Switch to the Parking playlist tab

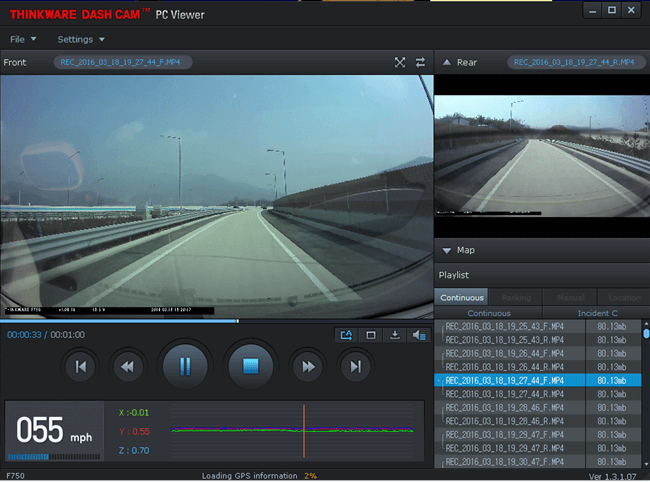(x=516, y=298)
